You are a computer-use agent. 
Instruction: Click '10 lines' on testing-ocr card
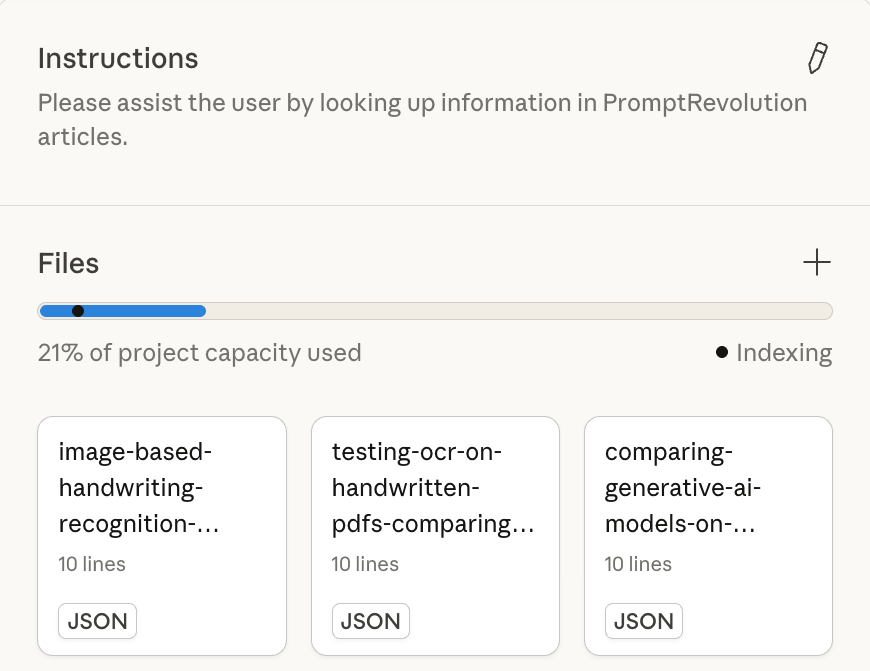365,564
